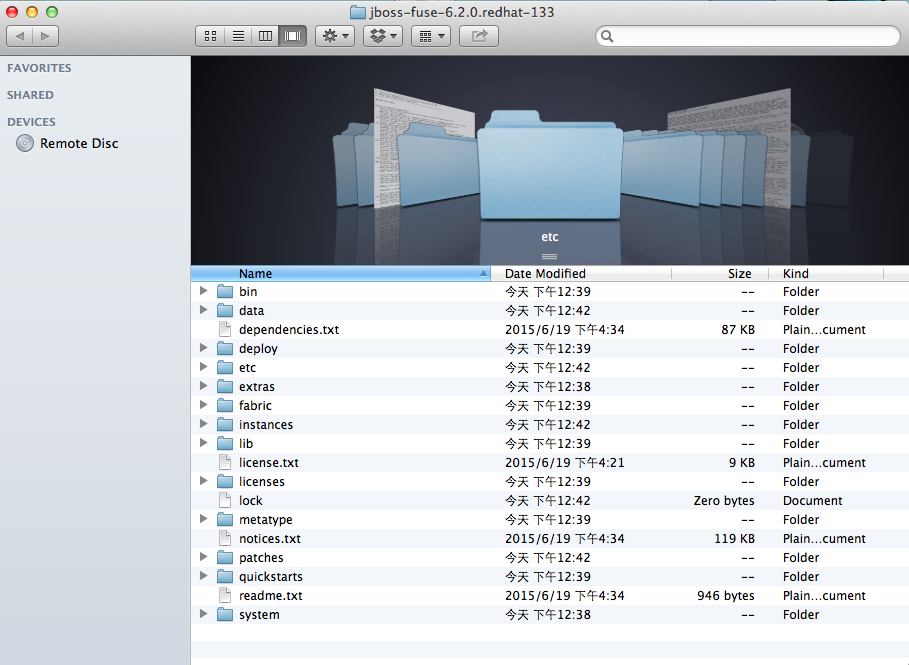Click in the Finder search field
The image size is (909, 665).
pyautogui.click(x=748, y=36)
